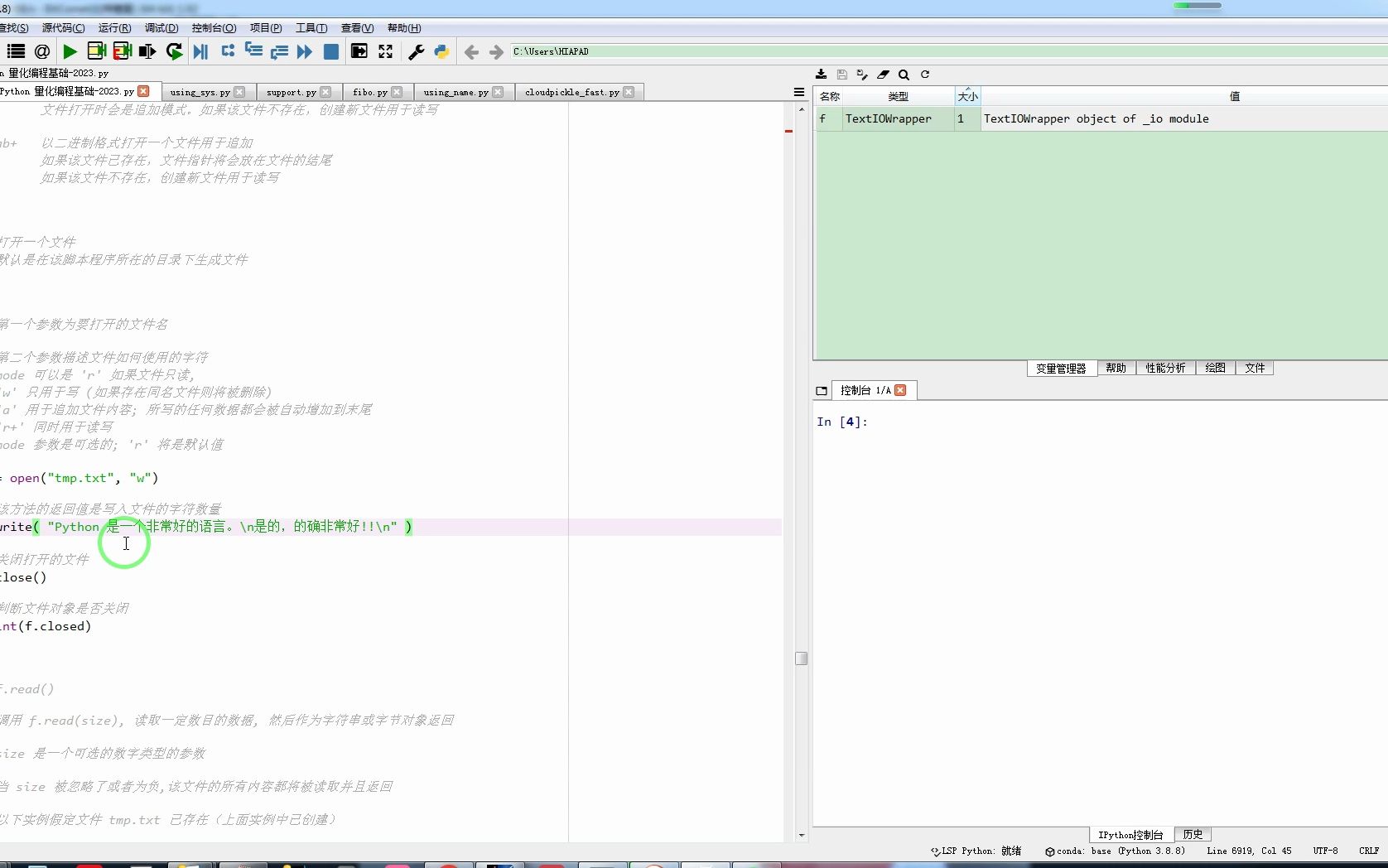Stop debugging with the blue square

tap(330, 51)
